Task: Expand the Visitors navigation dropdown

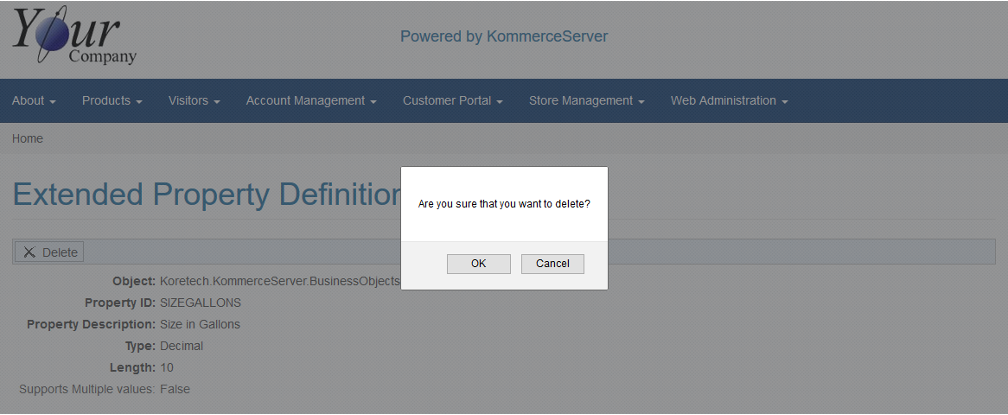Action: 194,101
